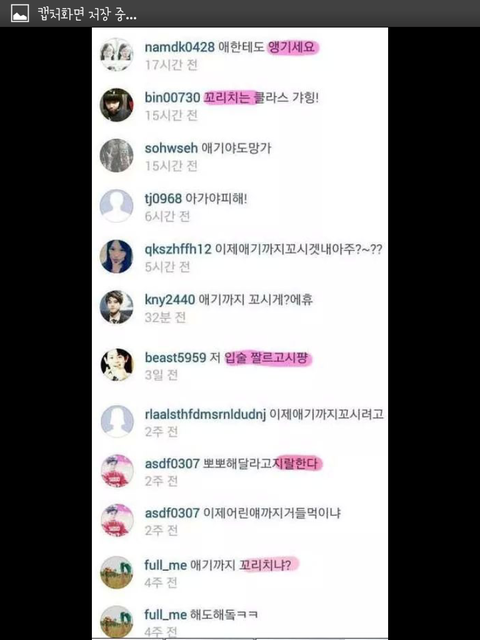The image size is (480, 640).
Task: Open username link namdk0428
Action: (x=180, y=47)
